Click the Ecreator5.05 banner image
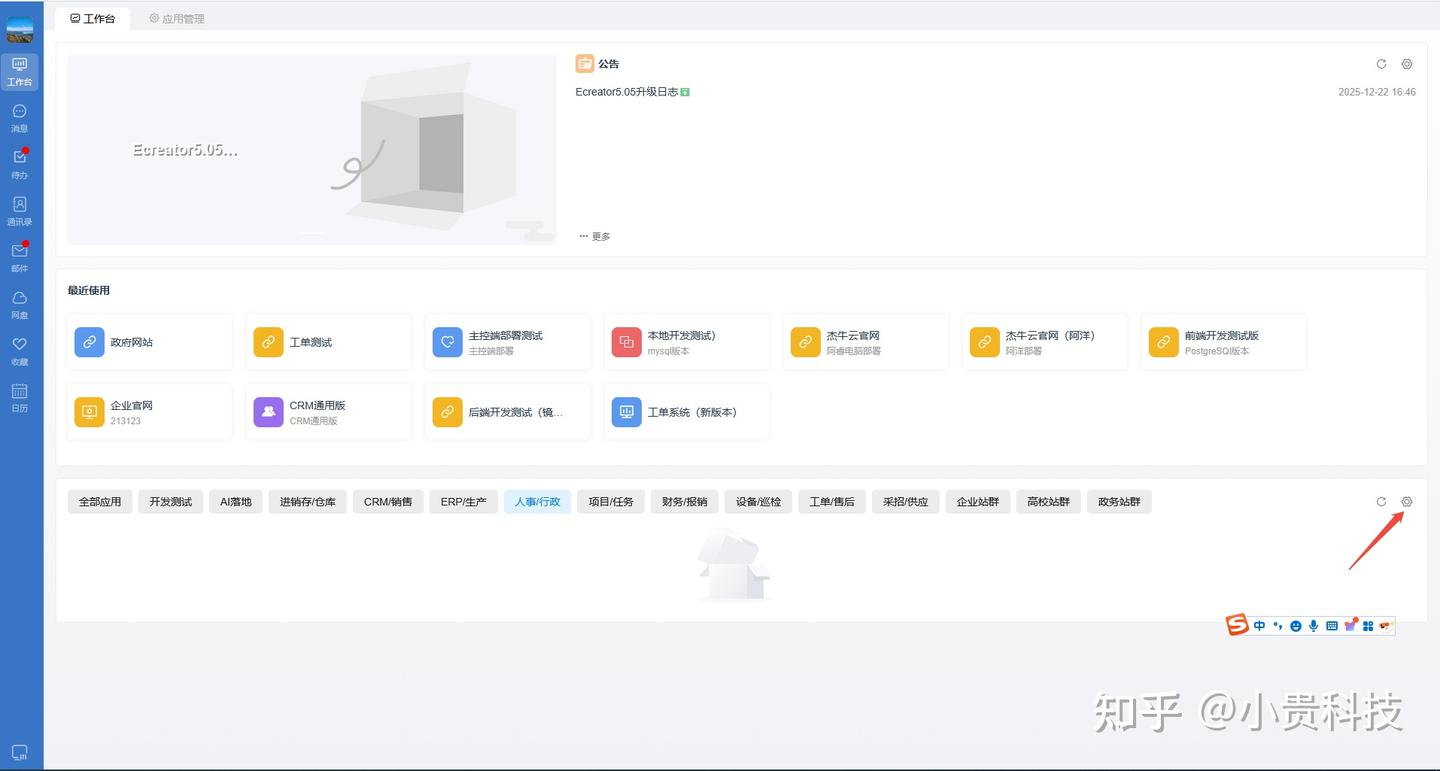This screenshot has height=771, width=1440. (312, 149)
